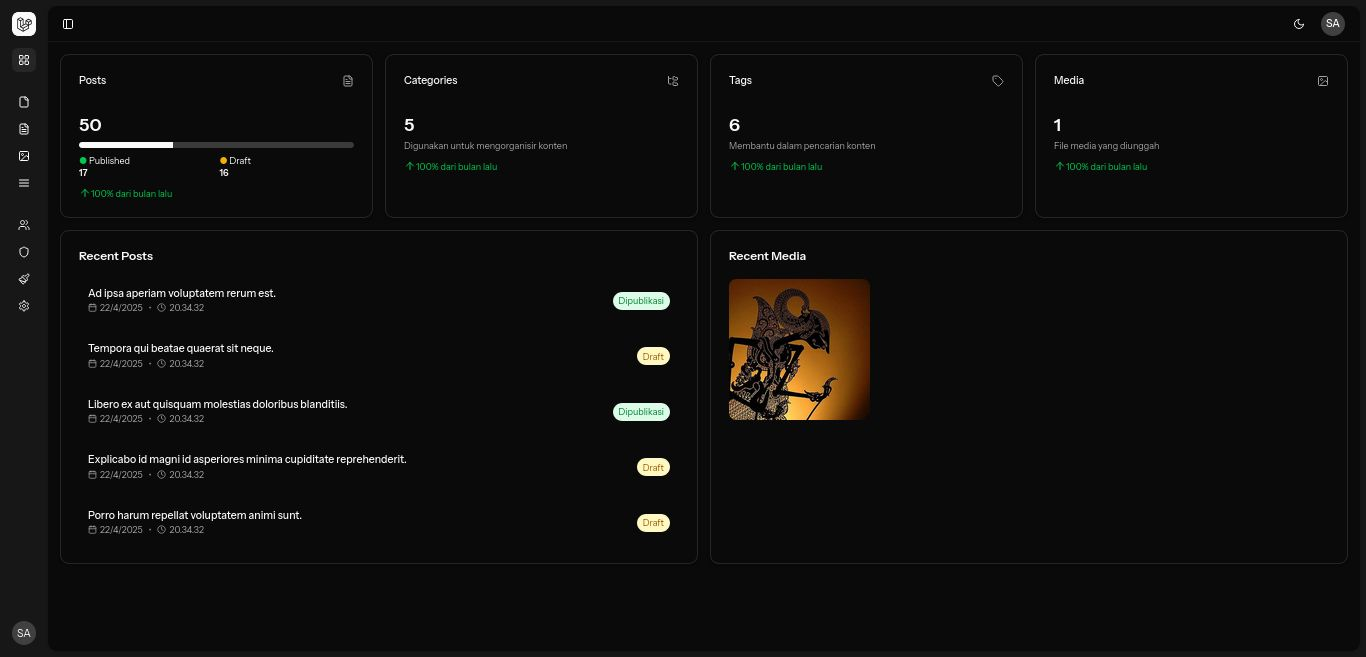
Task: Open the Categories list icon in sidebar
Action: (24, 183)
